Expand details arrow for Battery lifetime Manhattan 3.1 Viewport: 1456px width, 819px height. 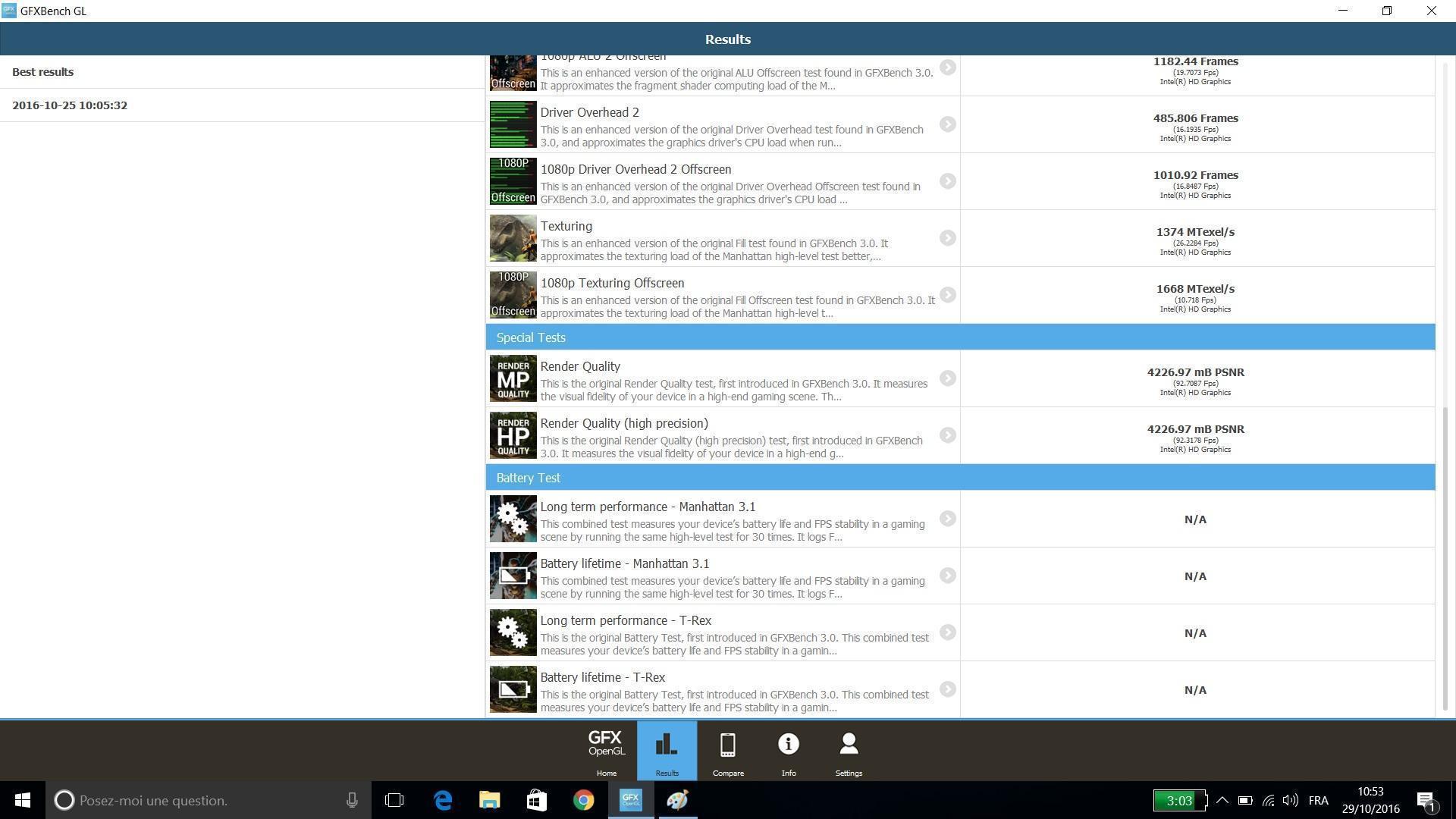point(947,576)
